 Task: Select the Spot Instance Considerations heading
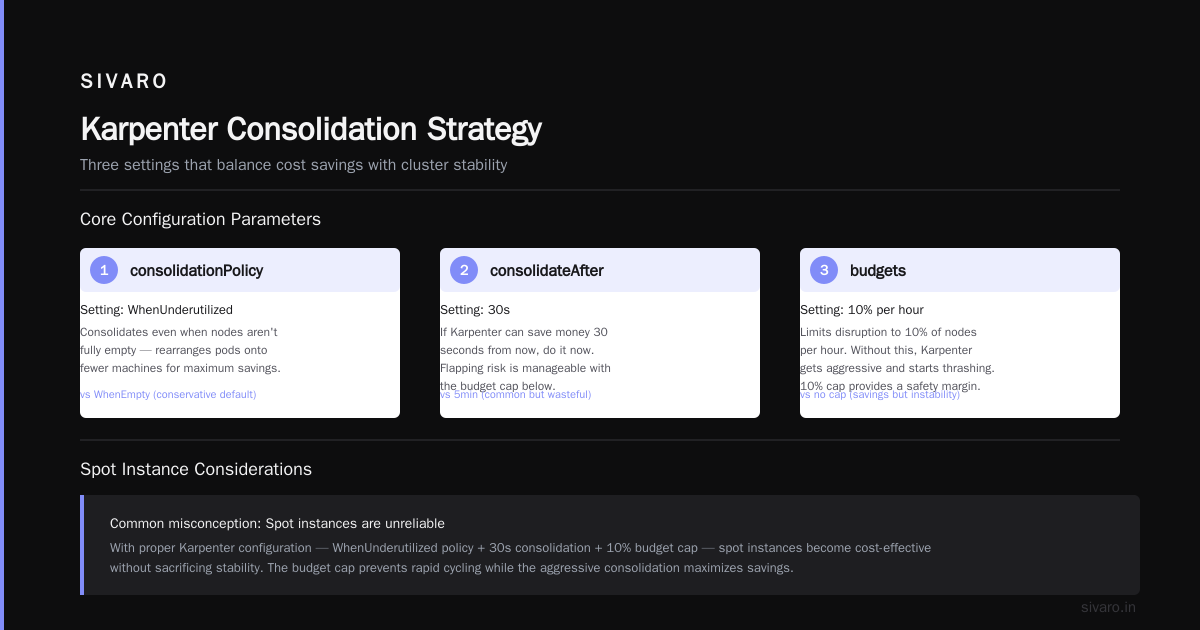(x=196, y=469)
